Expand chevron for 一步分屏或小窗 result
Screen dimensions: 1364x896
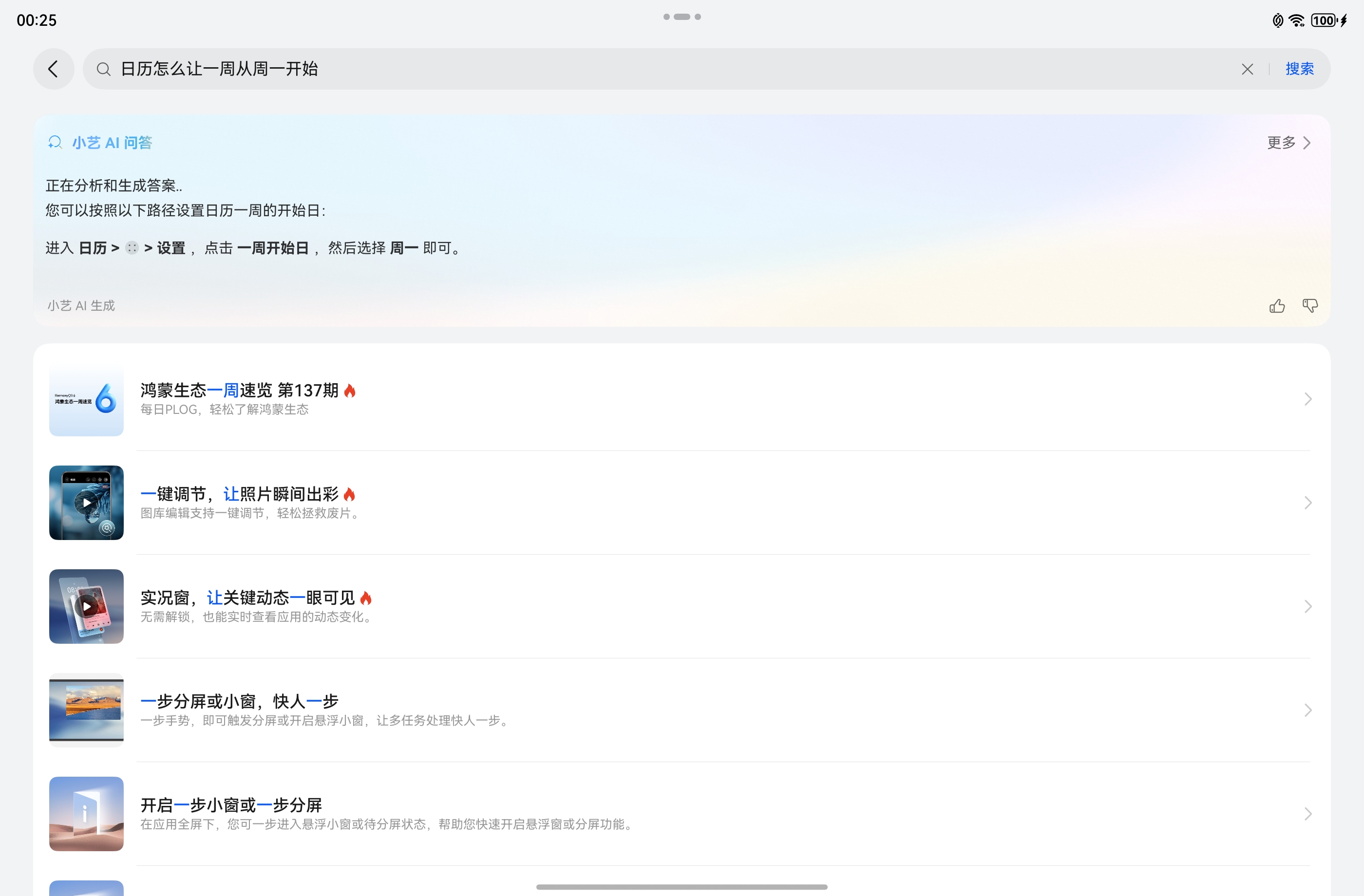[1307, 710]
